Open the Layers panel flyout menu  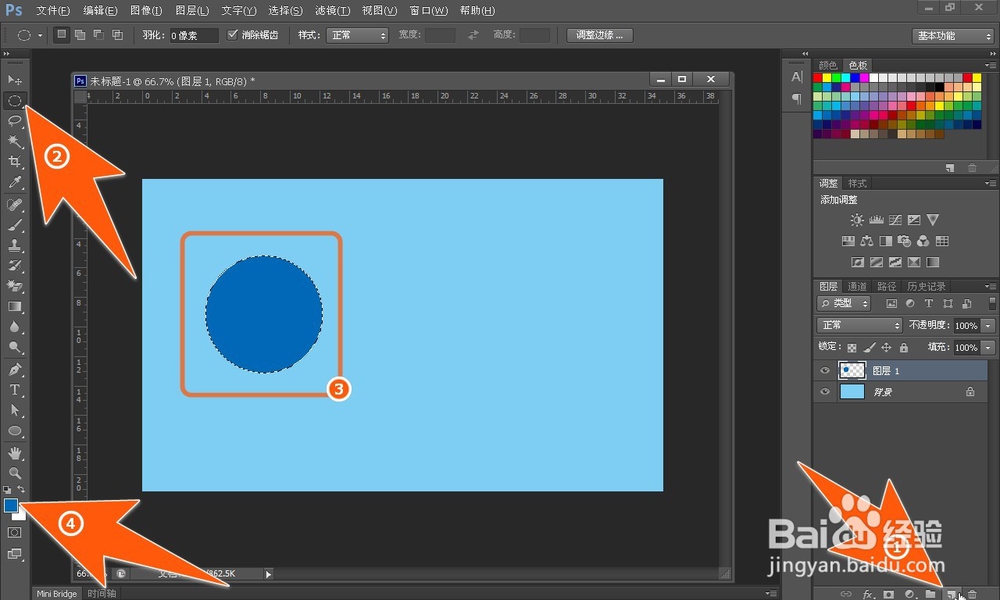click(x=989, y=286)
